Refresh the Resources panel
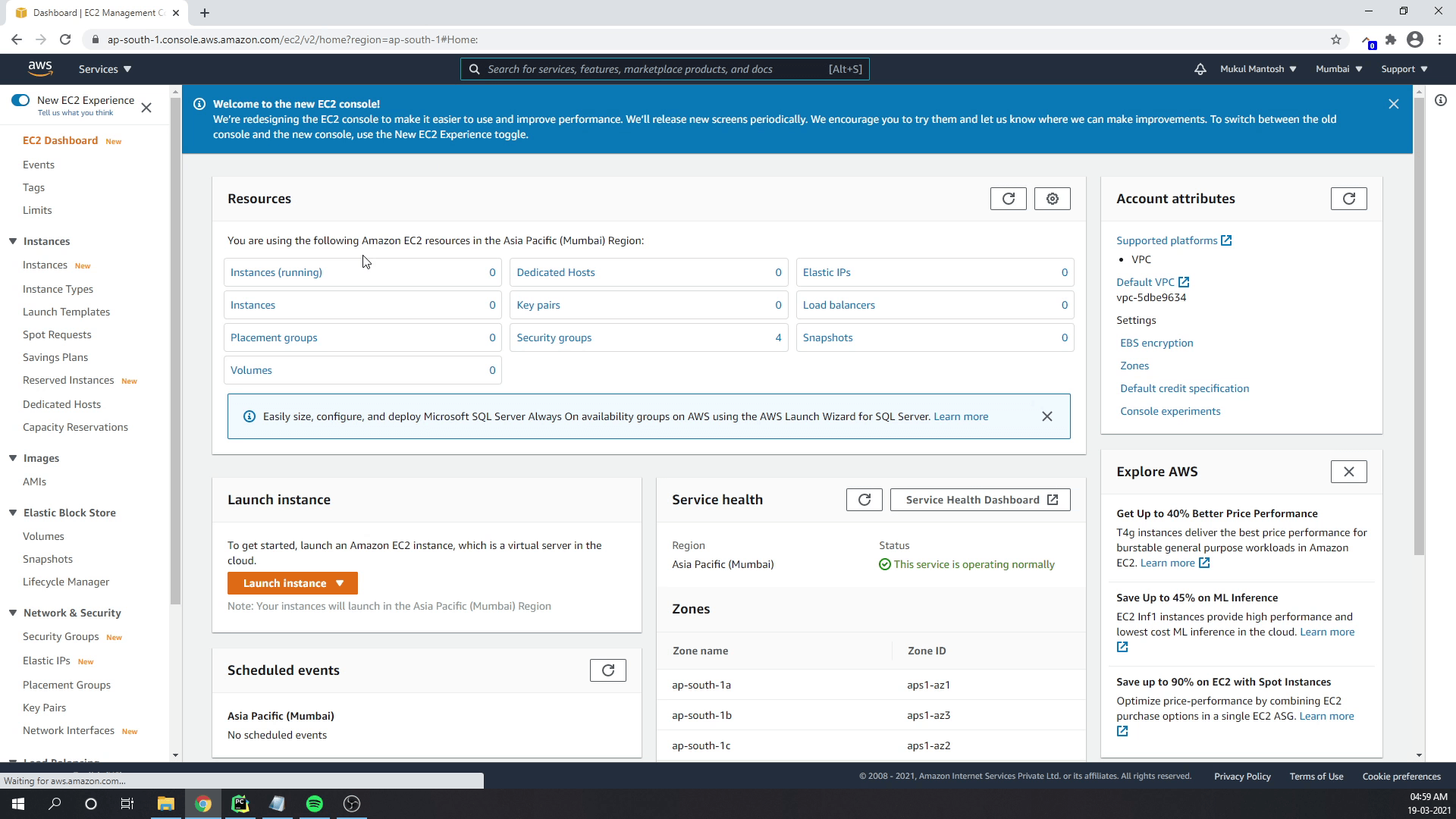Screen dimensions: 1456x819 tap(1008, 198)
